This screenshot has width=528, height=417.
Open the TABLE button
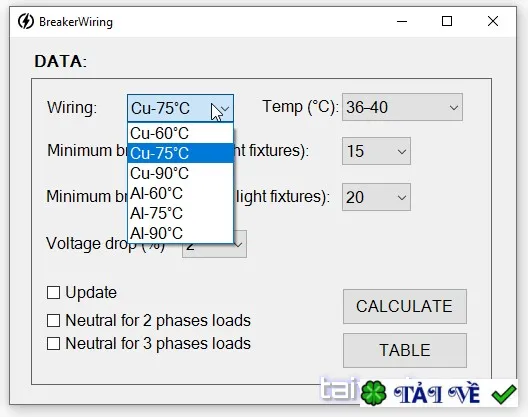click(x=405, y=351)
